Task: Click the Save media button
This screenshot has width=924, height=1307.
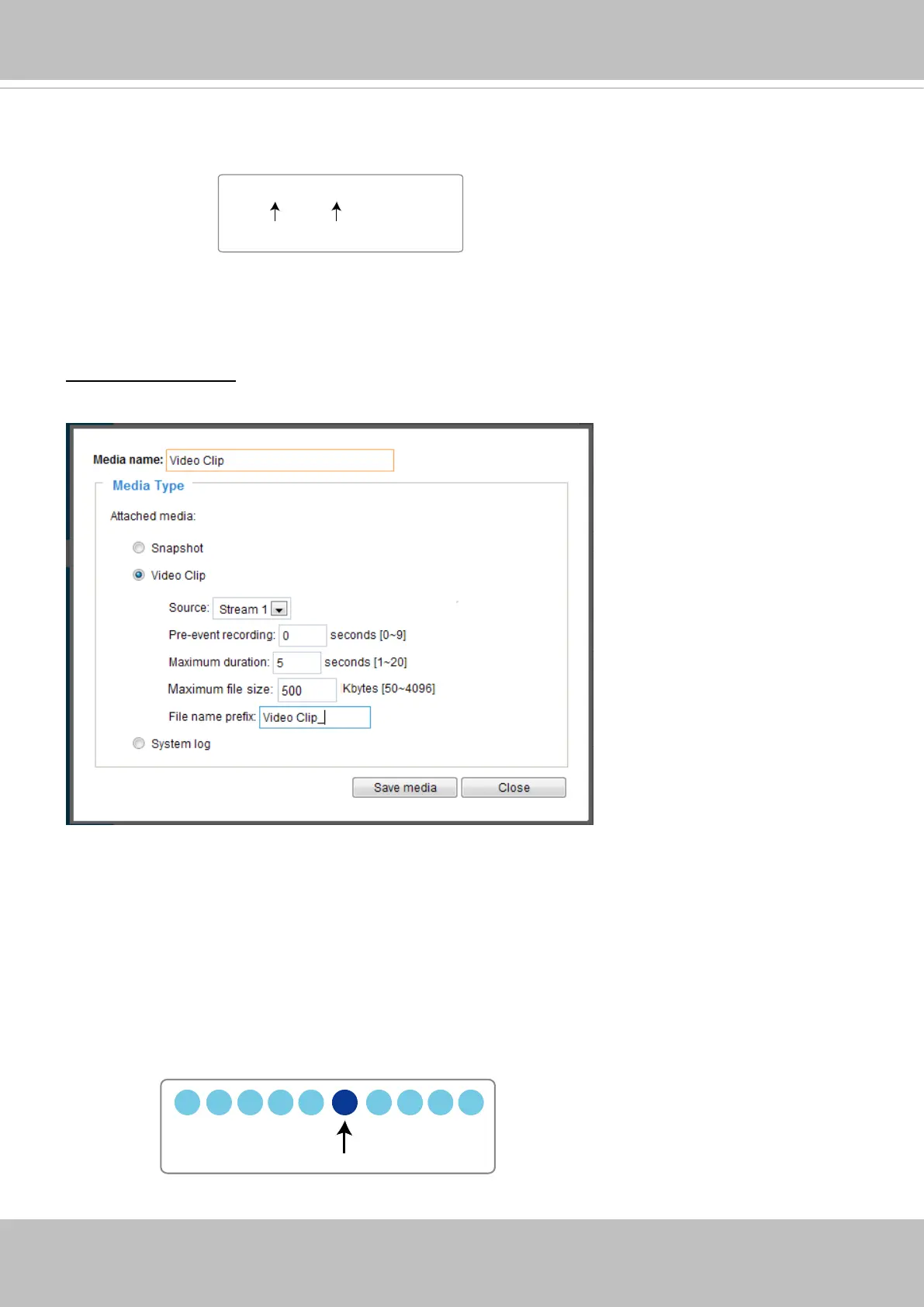Action: click(x=405, y=788)
